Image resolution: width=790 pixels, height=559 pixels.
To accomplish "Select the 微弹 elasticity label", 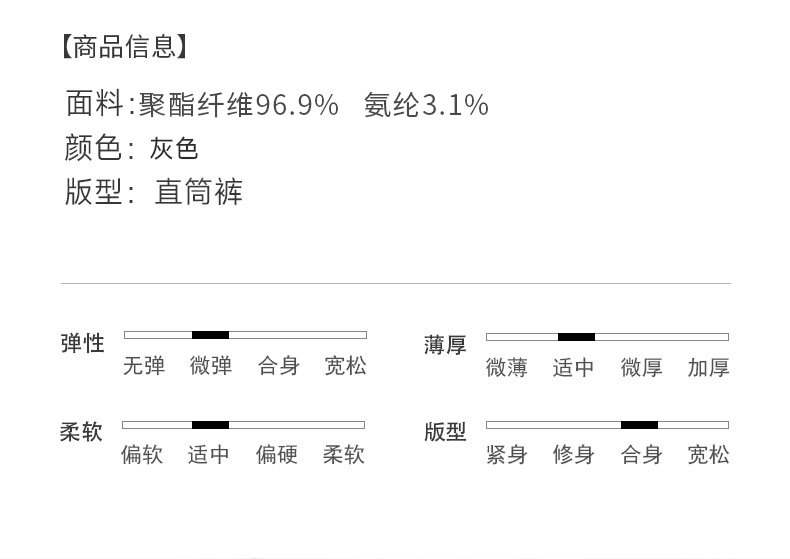I will click(x=211, y=366).
